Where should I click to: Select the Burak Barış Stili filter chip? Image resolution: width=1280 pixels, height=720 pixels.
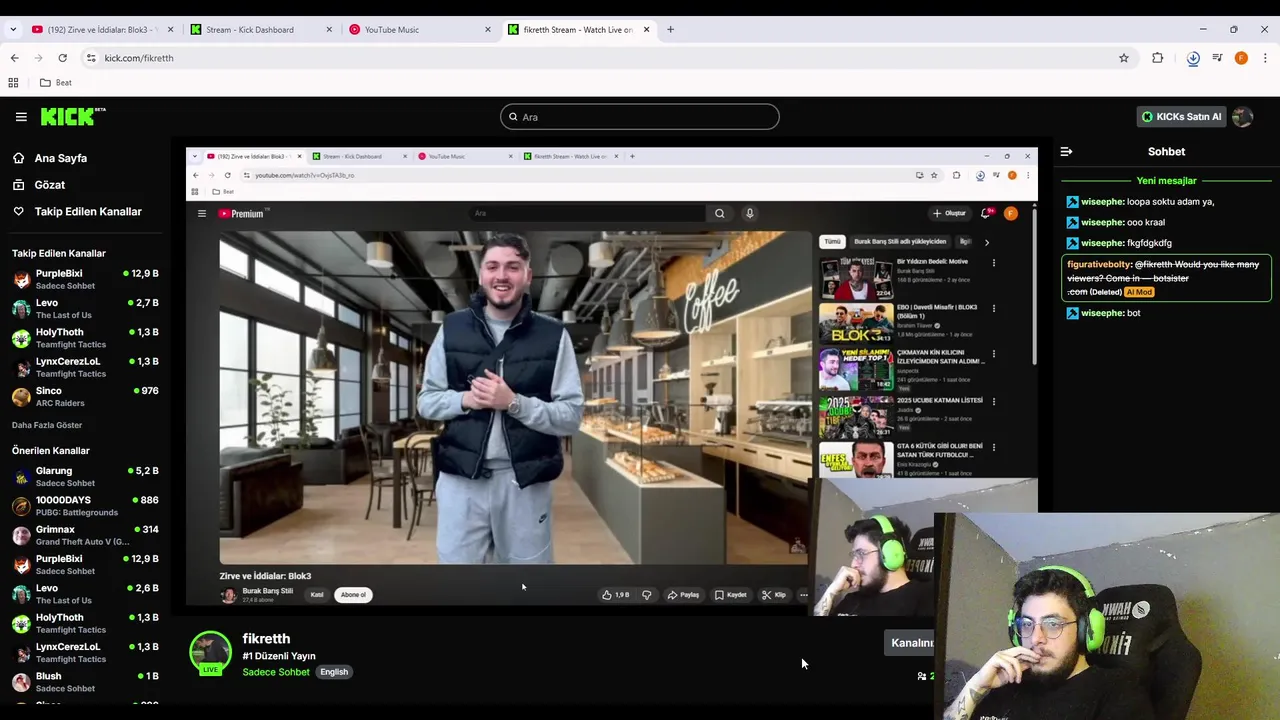click(900, 241)
